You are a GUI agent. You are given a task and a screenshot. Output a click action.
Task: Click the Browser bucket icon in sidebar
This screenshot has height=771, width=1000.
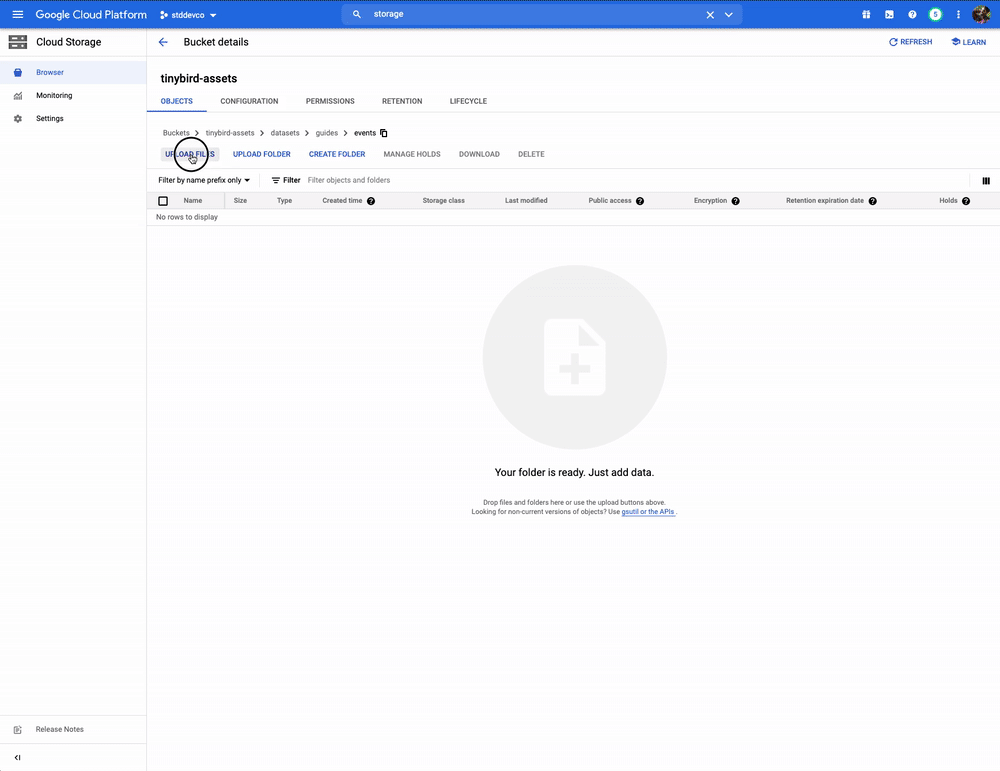click(18, 73)
